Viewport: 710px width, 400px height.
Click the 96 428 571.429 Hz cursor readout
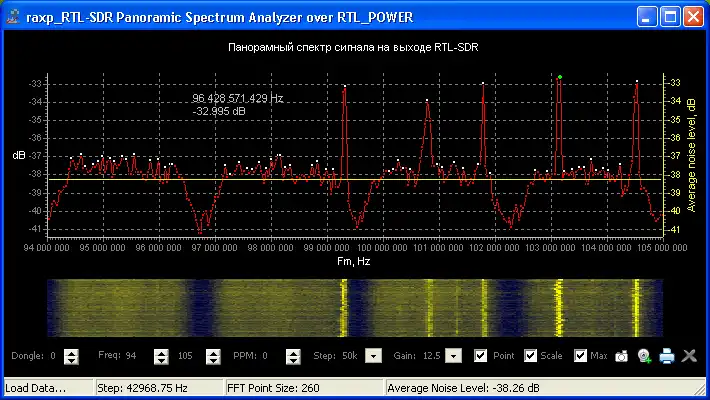(x=237, y=98)
